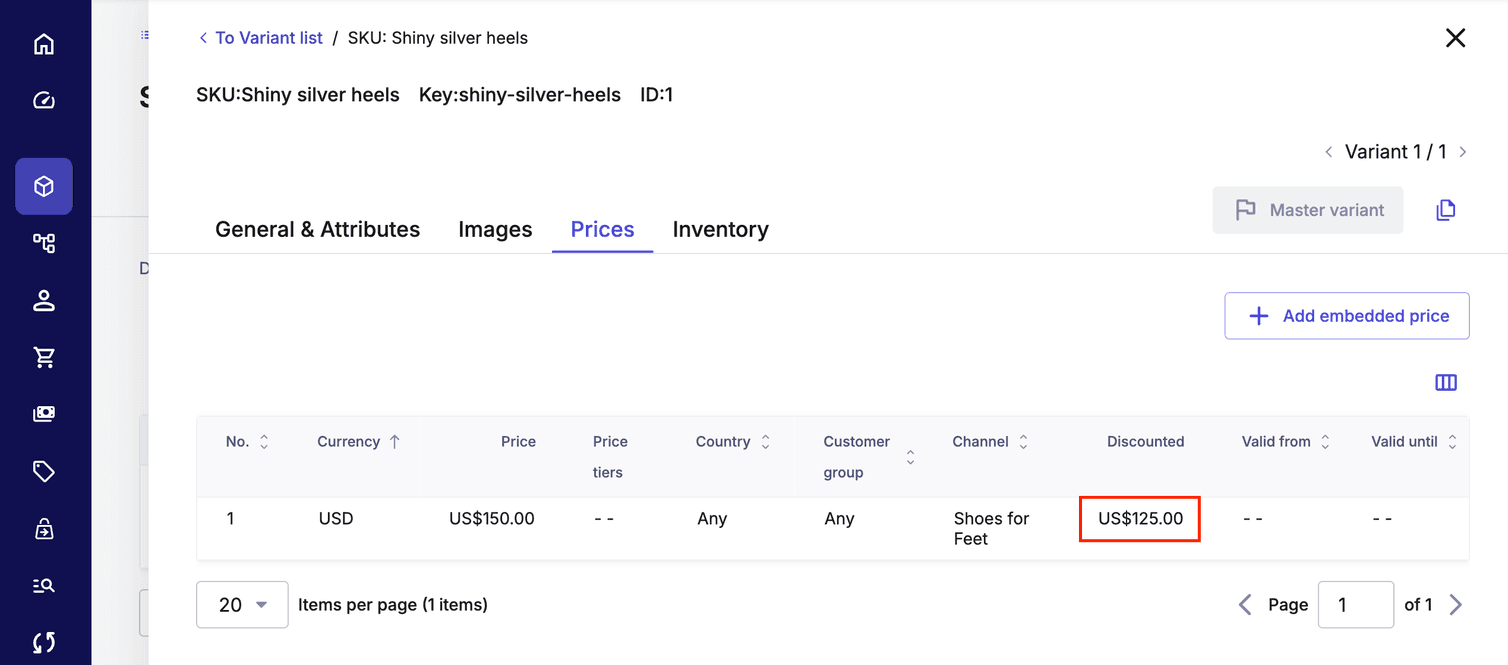
Task: Open the column settings icon above the table
Action: [1445, 382]
